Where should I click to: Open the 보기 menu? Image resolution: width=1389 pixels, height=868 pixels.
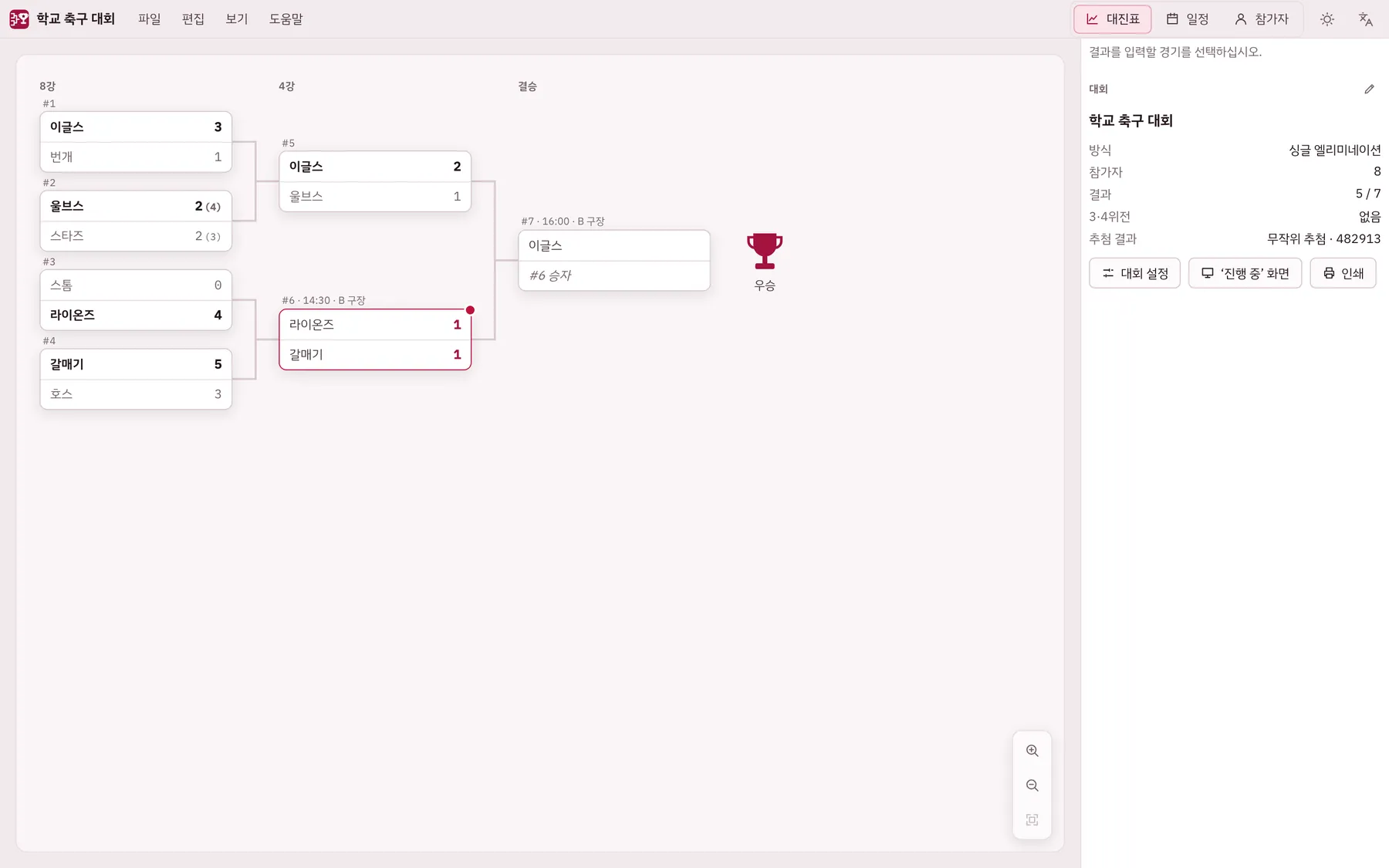[x=237, y=19]
